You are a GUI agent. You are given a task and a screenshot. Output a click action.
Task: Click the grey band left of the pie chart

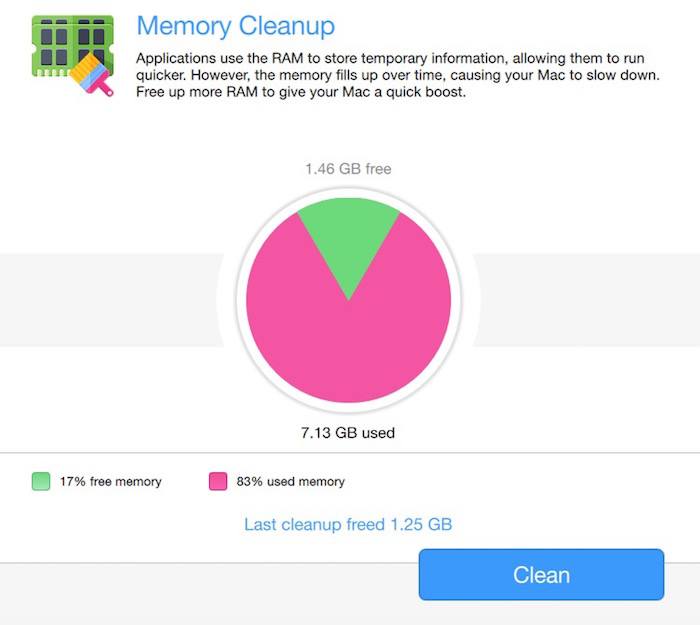point(110,300)
